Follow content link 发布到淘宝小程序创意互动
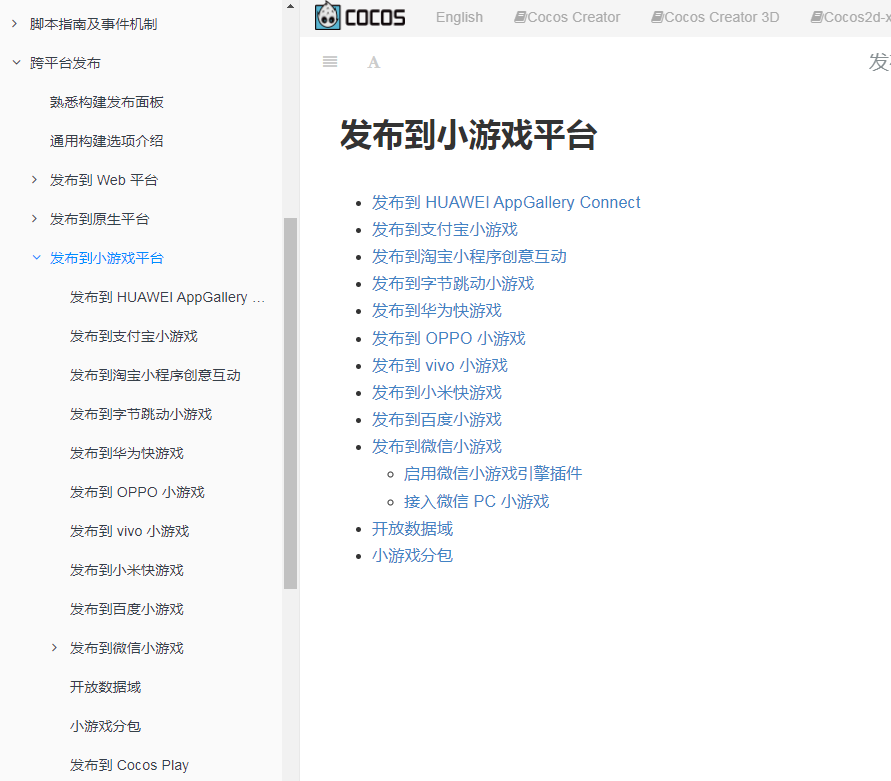 (x=469, y=256)
